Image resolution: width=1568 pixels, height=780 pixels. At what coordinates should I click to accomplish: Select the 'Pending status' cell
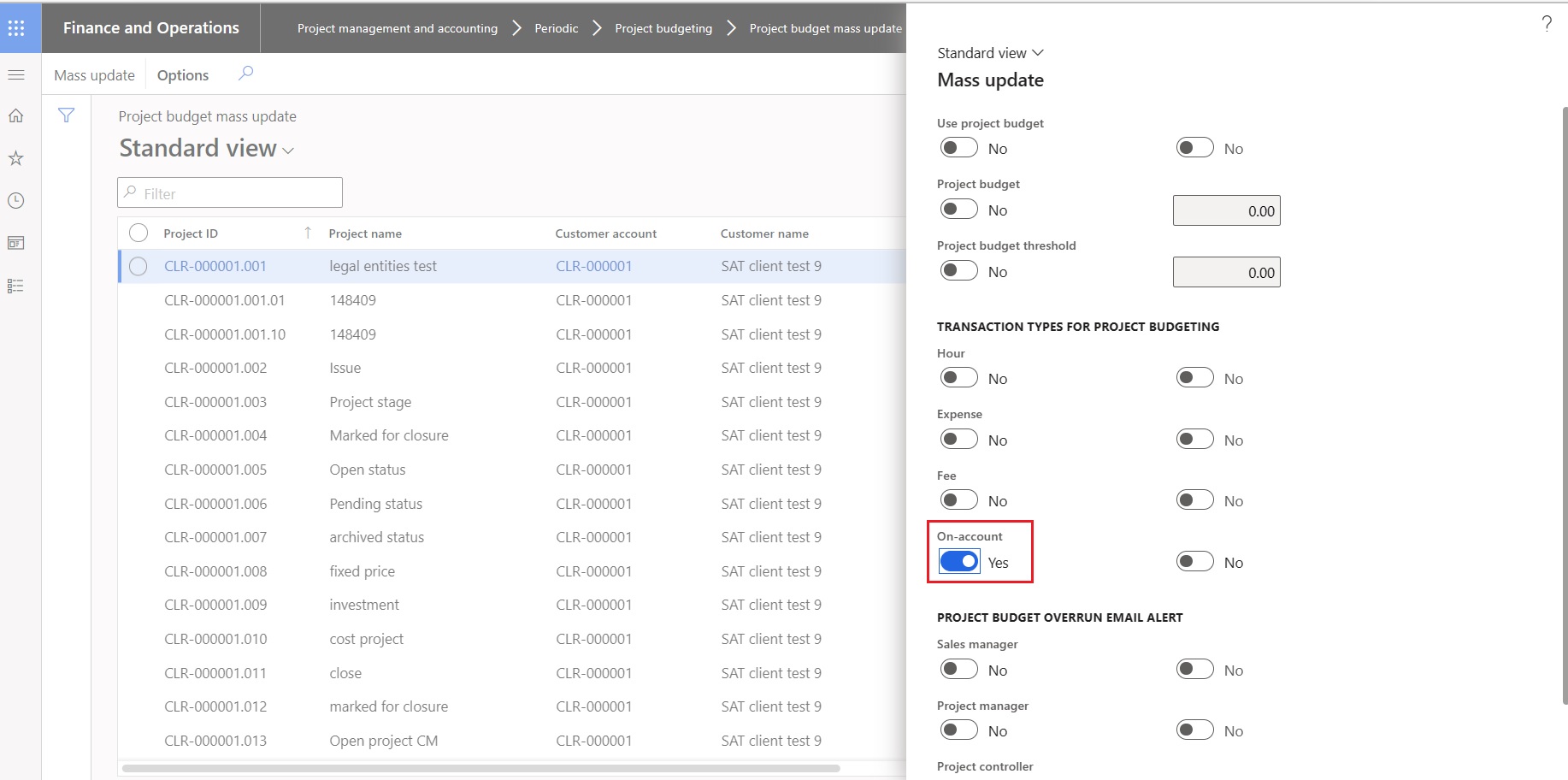pos(376,504)
